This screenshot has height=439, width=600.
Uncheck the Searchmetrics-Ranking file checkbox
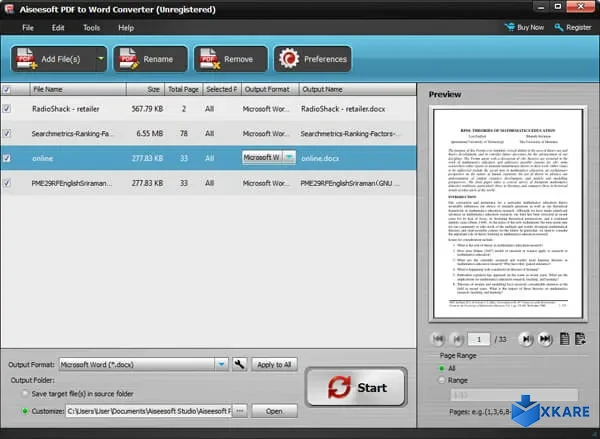[x=7, y=134]
